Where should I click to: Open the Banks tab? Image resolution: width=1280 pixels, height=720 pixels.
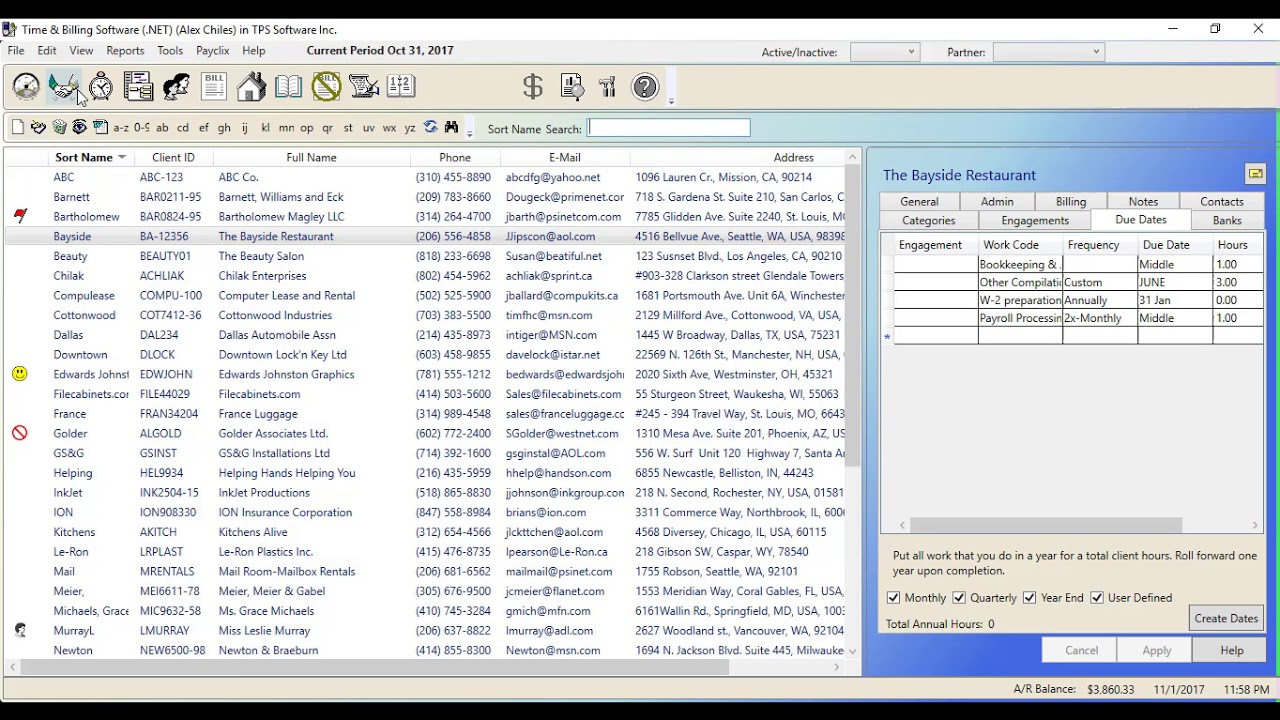pos(1227,221)
